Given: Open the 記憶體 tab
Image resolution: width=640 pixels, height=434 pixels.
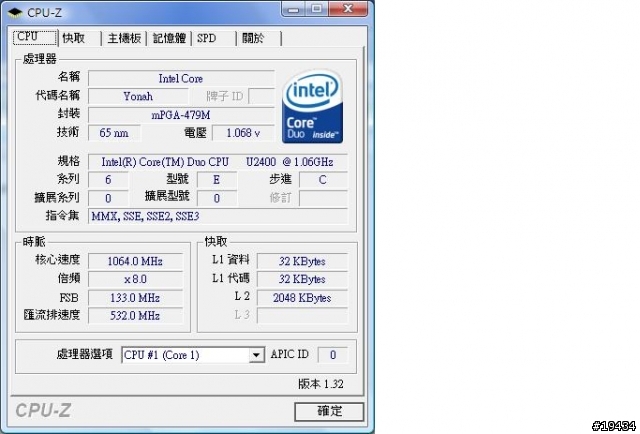Looking at the screenshot, I should 169,38.
